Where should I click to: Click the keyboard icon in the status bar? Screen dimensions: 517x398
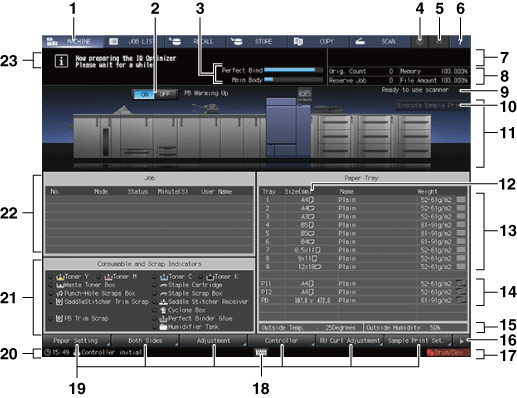pyautogui.click(x=261, y=352)
